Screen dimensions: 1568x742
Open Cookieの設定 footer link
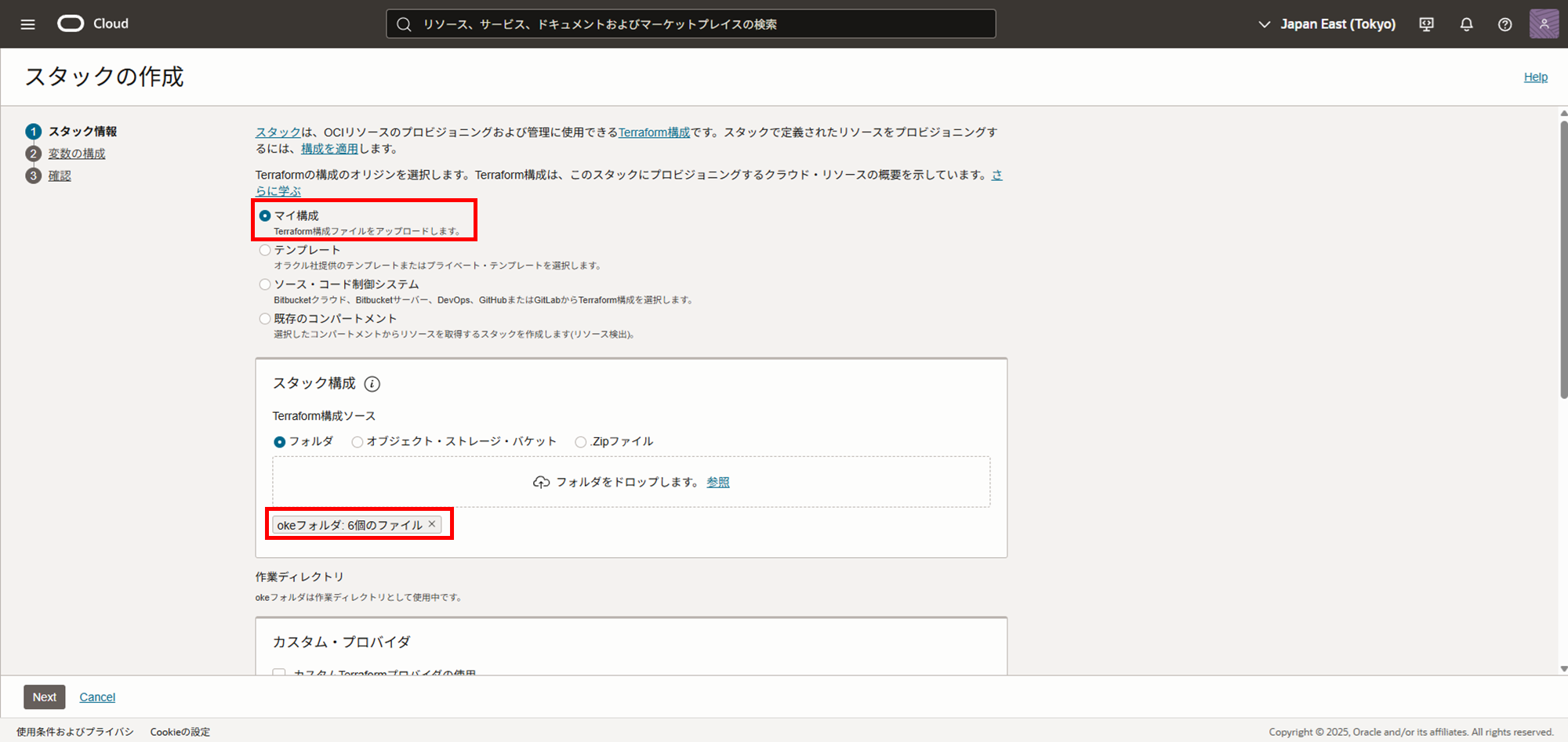point(180,732)
